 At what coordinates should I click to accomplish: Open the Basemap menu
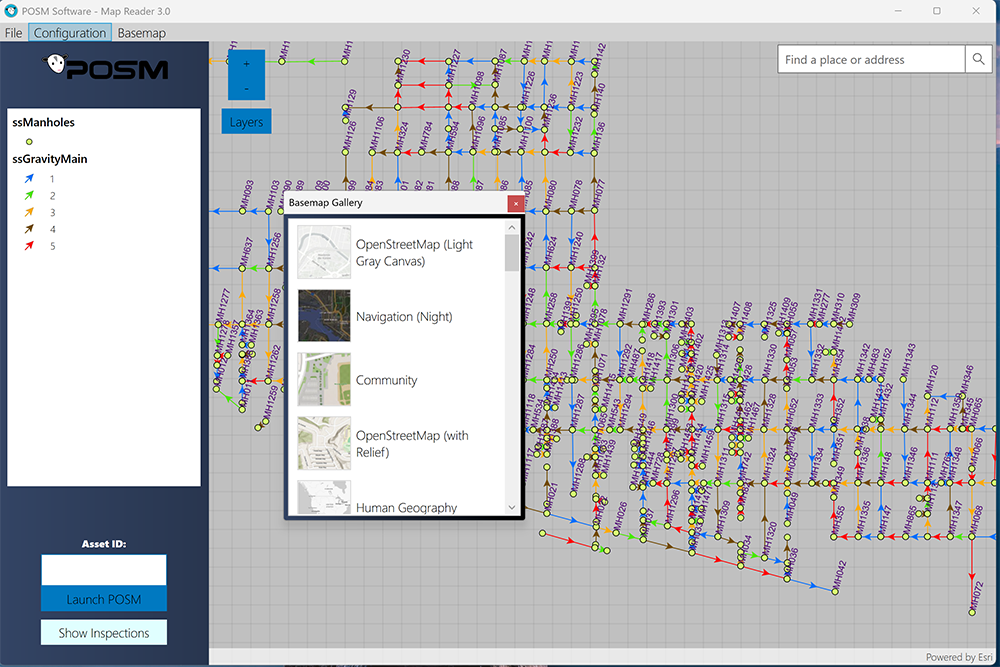point(142,33)
